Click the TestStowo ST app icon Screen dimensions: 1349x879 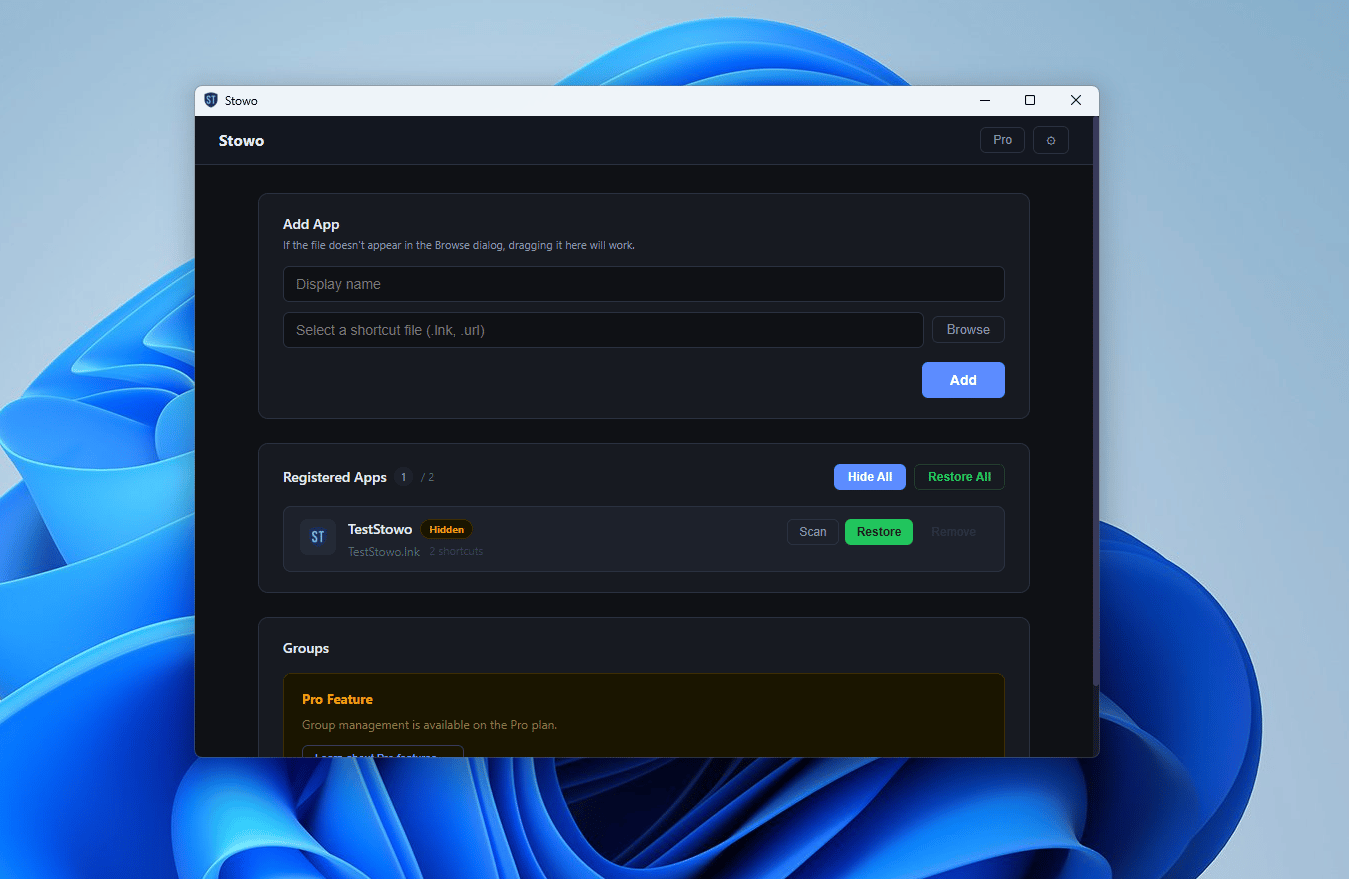(x=318, y=537)
